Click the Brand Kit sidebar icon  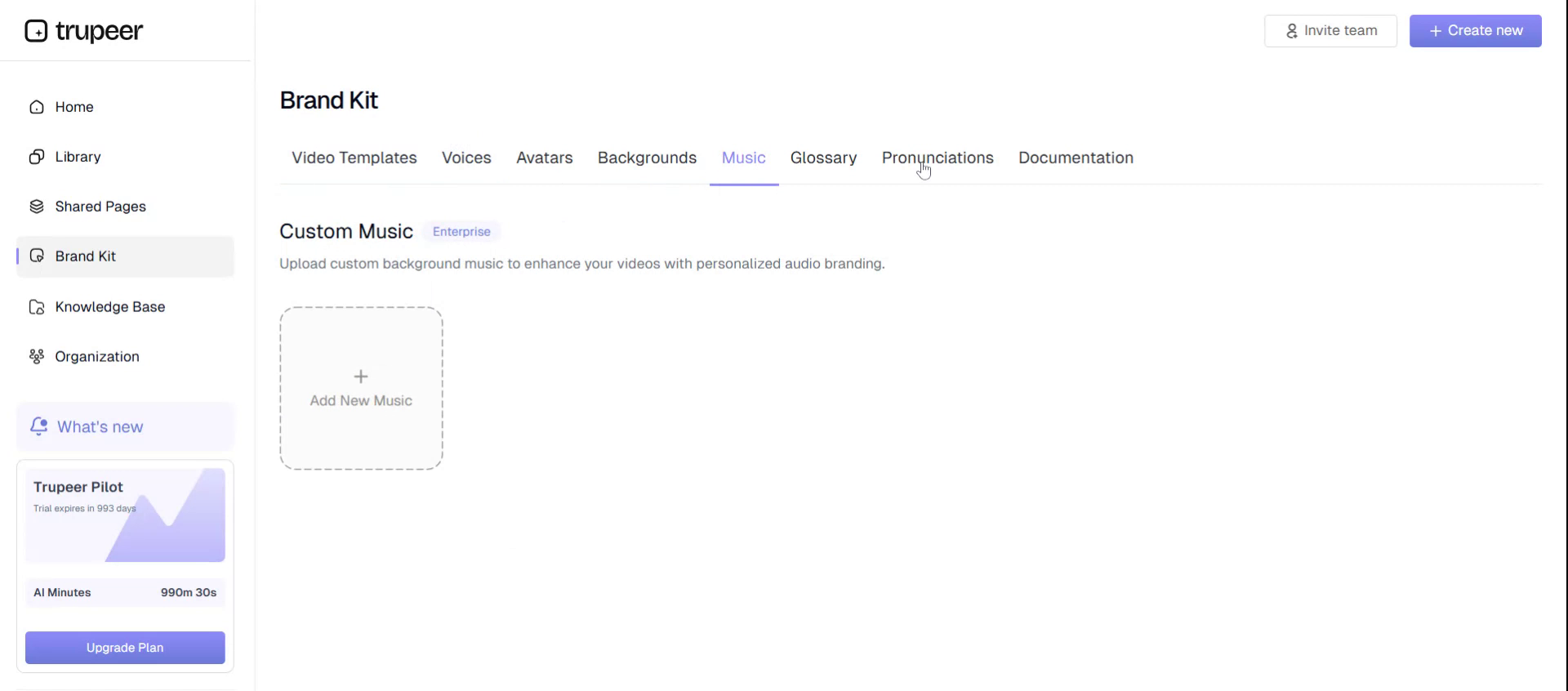(x=37, y=256)
